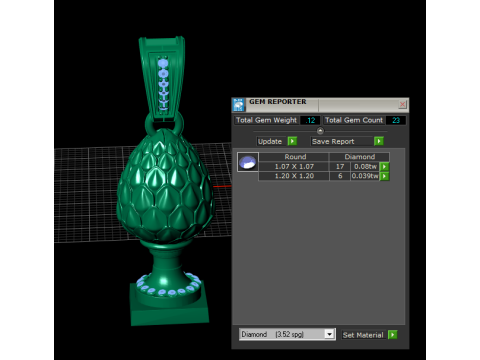Click green arrow on 1.07 X 1.07 row
480x360 pixels.
click(x=384, y=166)
